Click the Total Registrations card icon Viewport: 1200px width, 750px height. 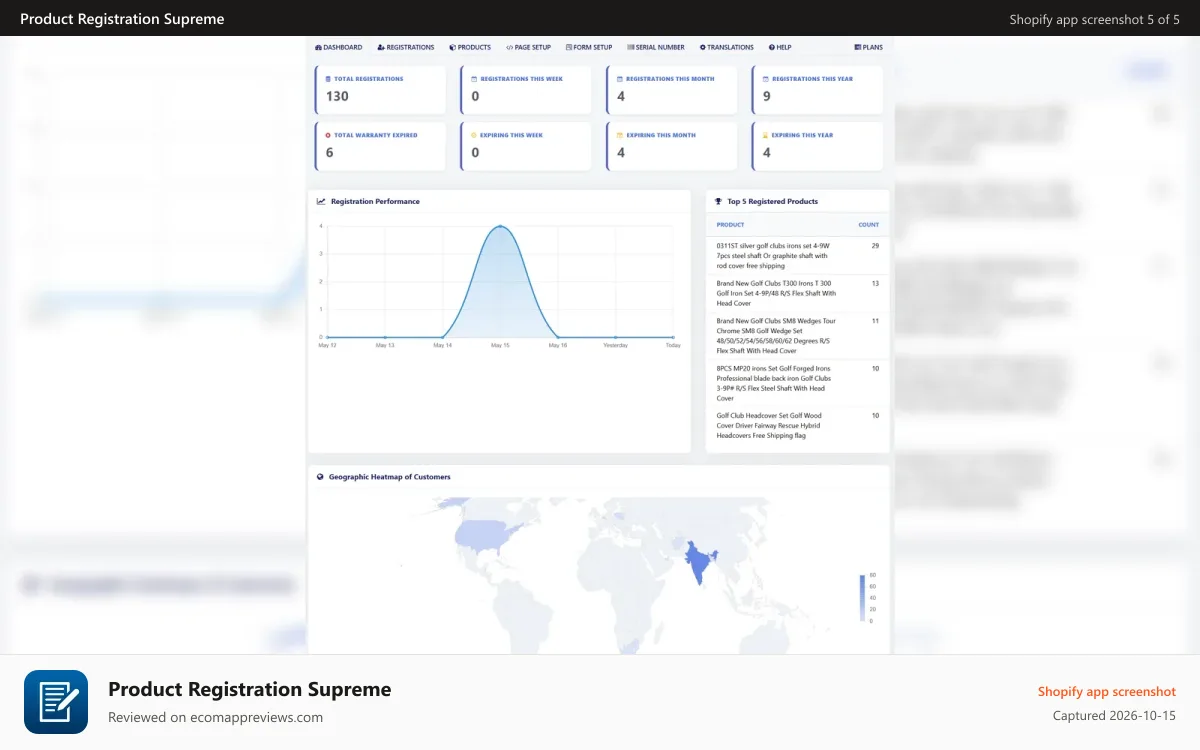tap(328, 79)
